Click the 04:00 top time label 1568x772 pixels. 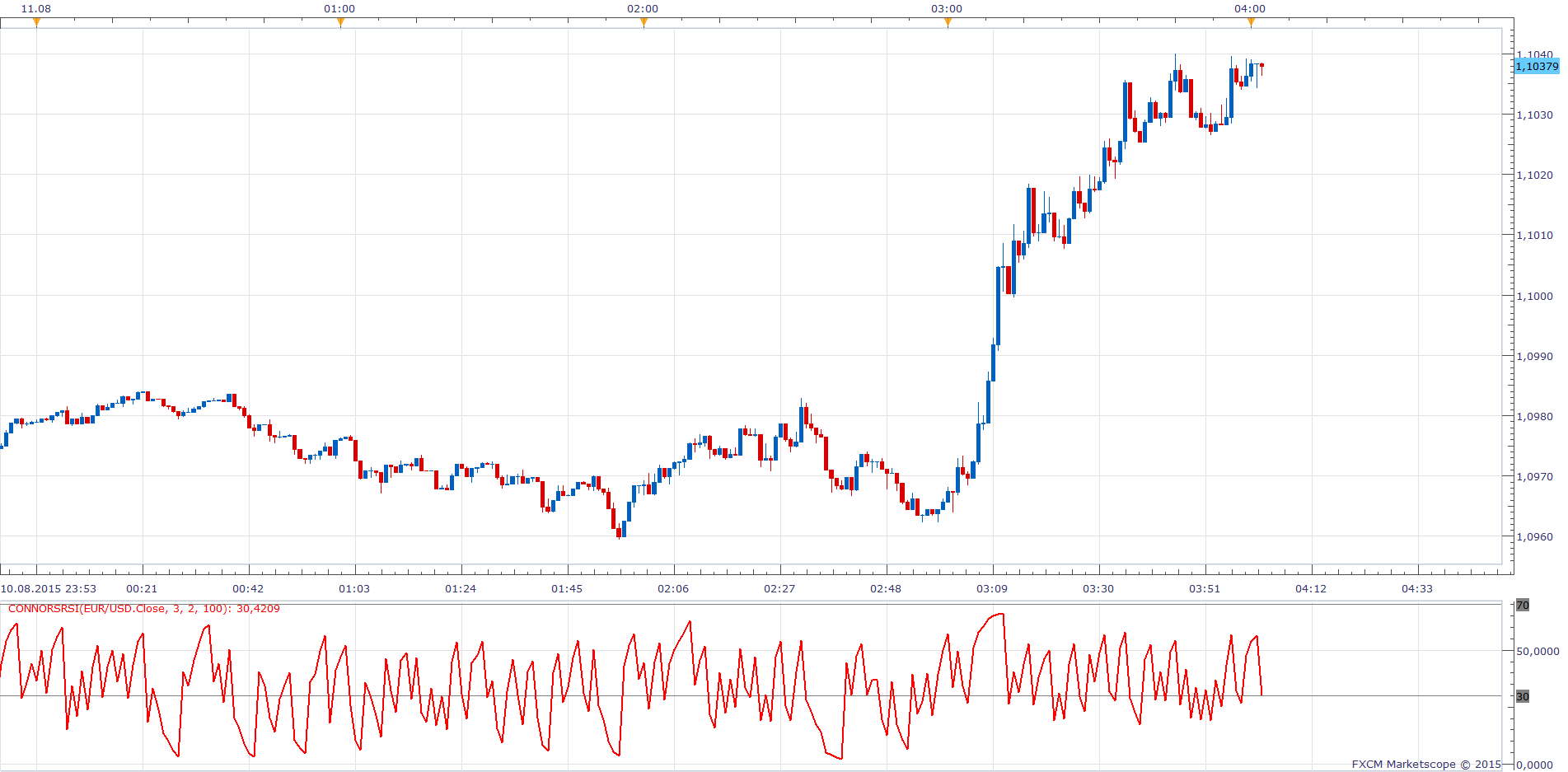[x=1250, y=8]
